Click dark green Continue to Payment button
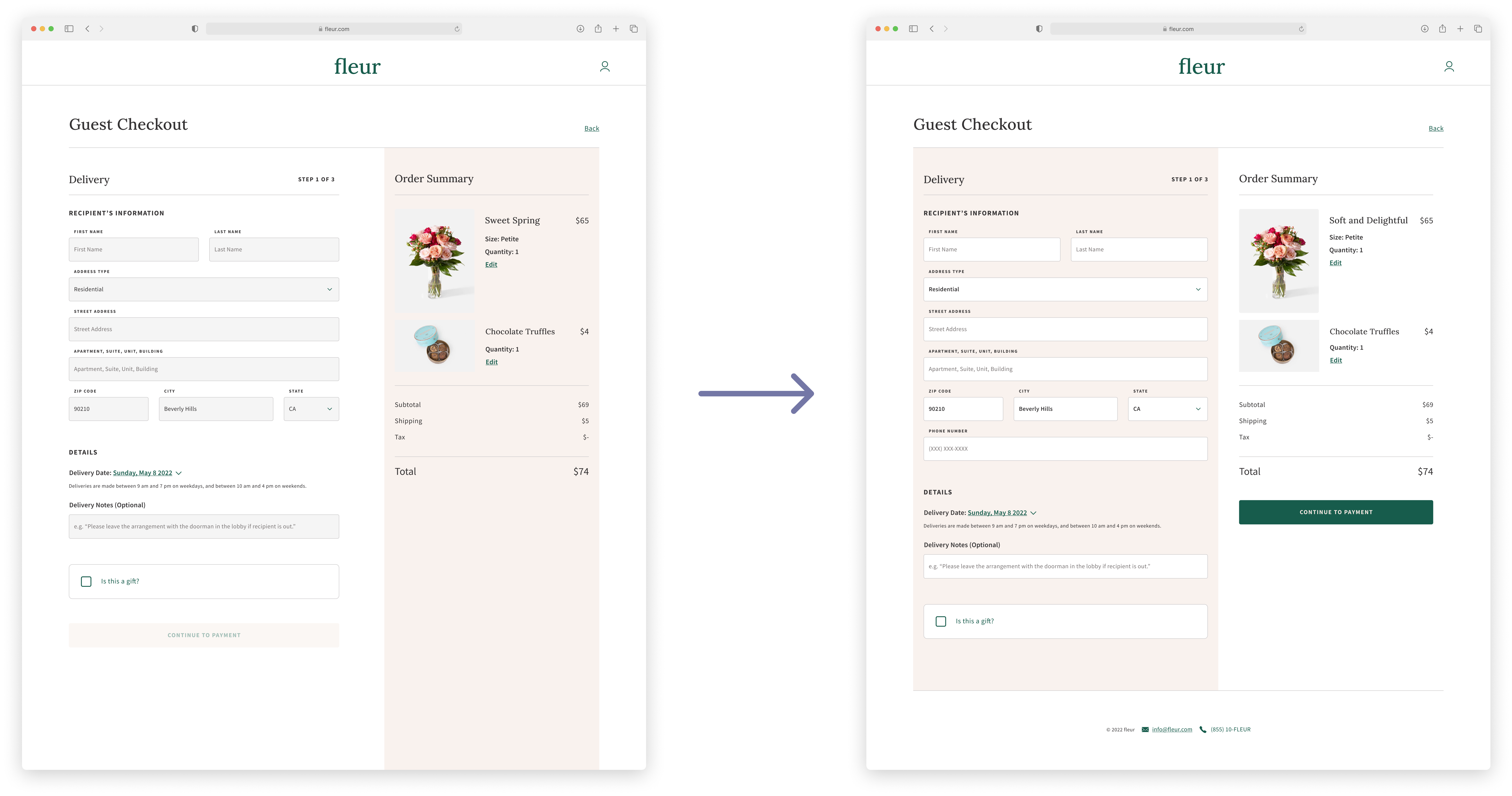Viewport: 1512px width, 796px height. pos(1336,512)
